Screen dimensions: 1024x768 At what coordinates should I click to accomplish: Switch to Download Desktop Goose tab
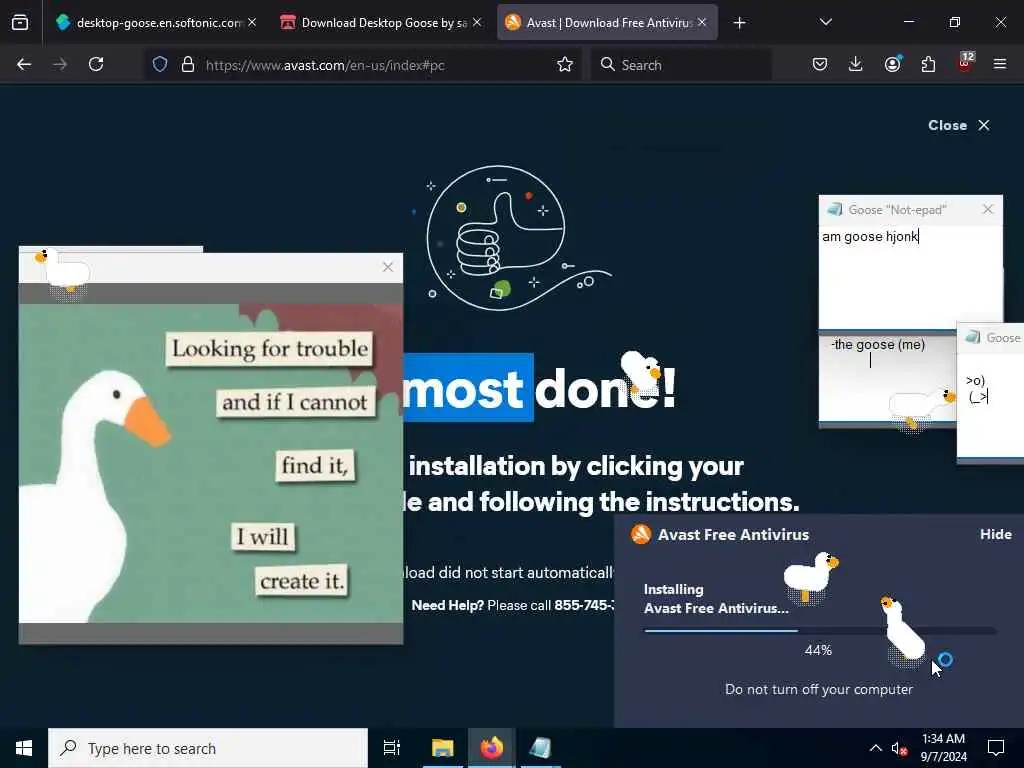tap(382, 23)
